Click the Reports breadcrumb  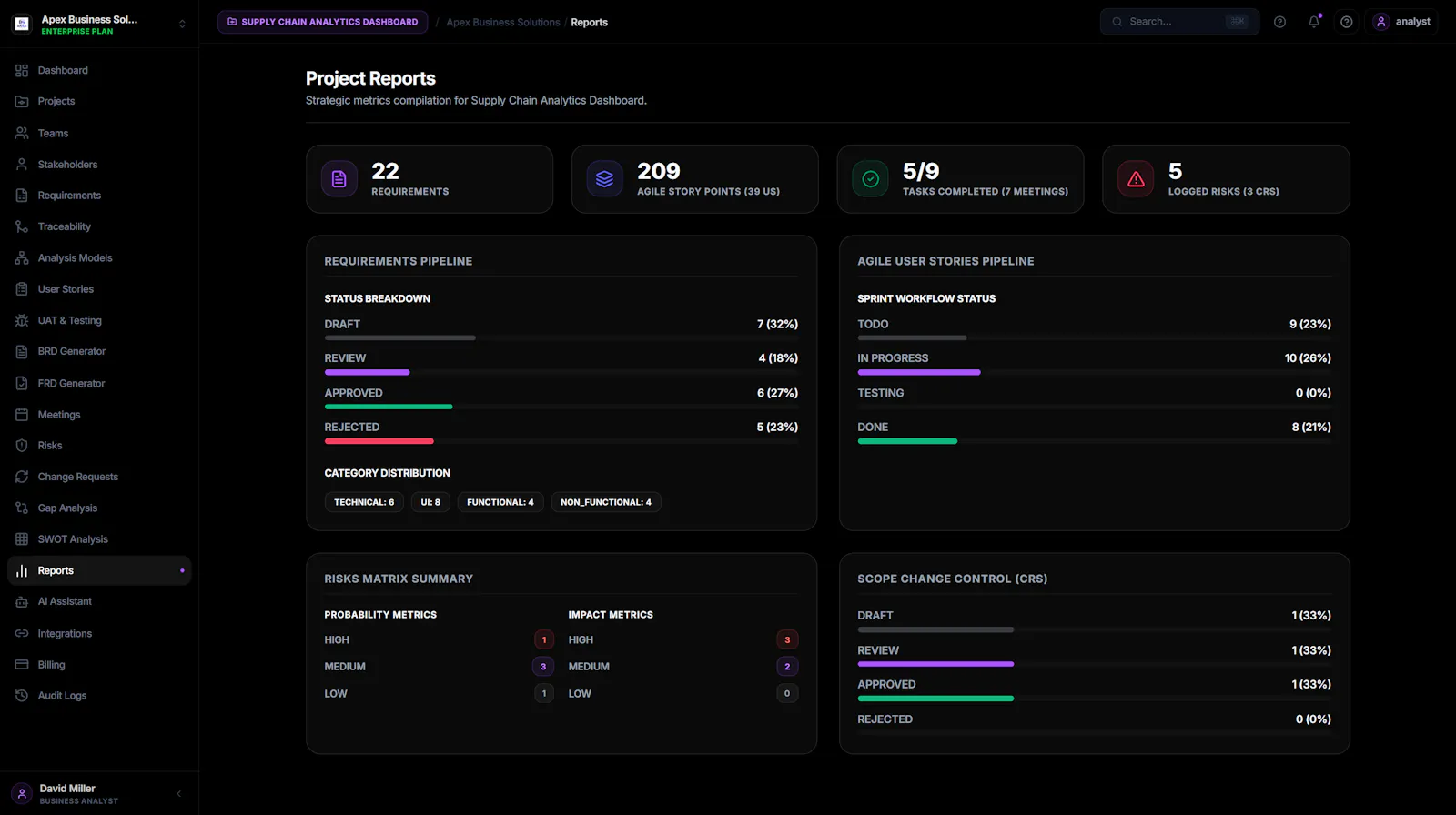coord(589,22)
